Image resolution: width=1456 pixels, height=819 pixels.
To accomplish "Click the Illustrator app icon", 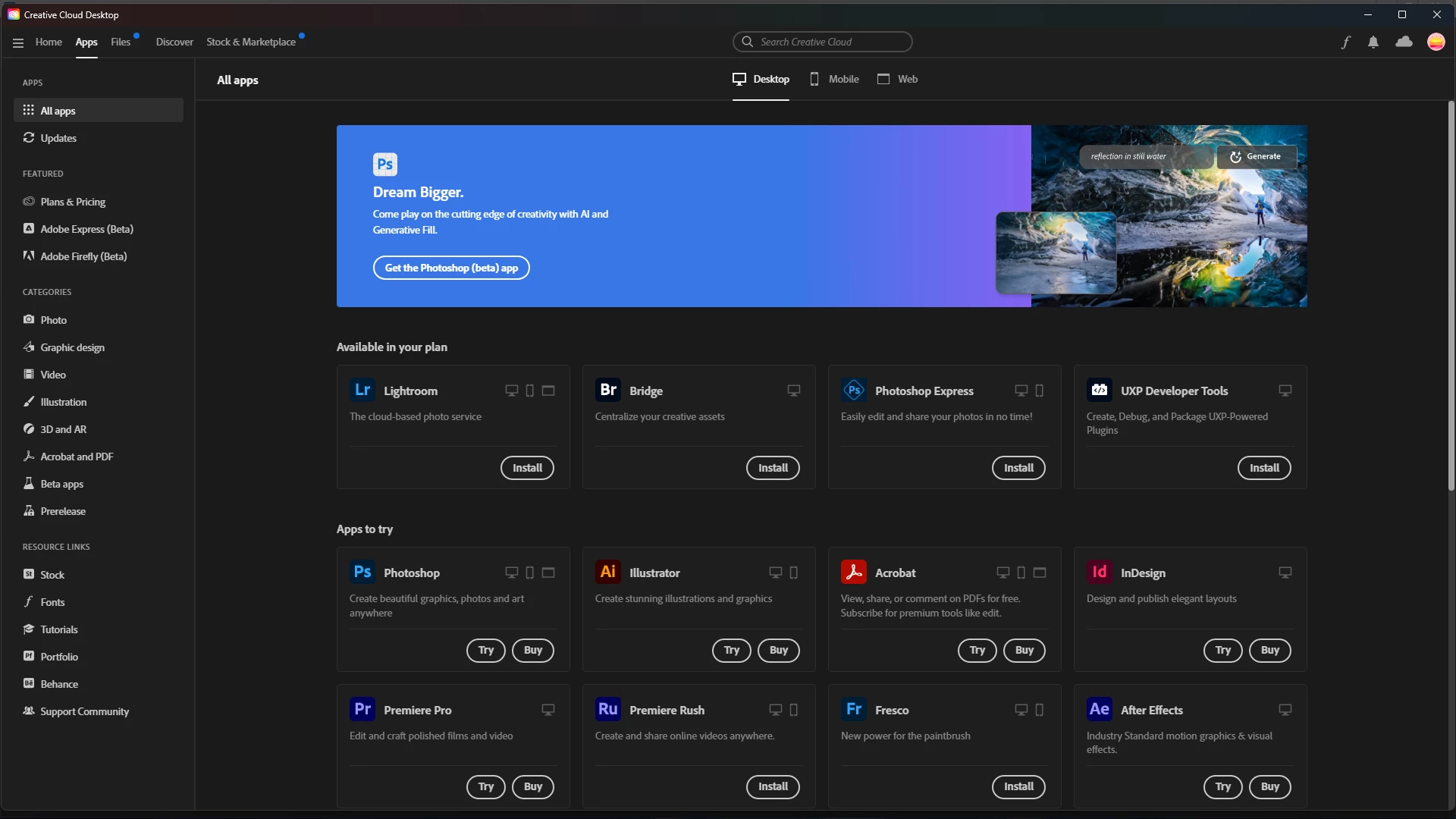I will coord(608,573).
